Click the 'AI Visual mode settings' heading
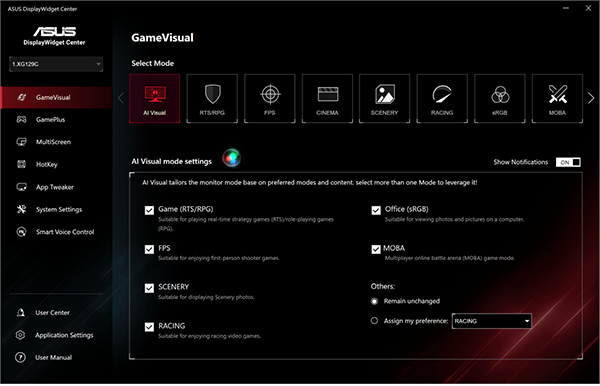Viewport: 600px width, 386px height. (171, 161)
